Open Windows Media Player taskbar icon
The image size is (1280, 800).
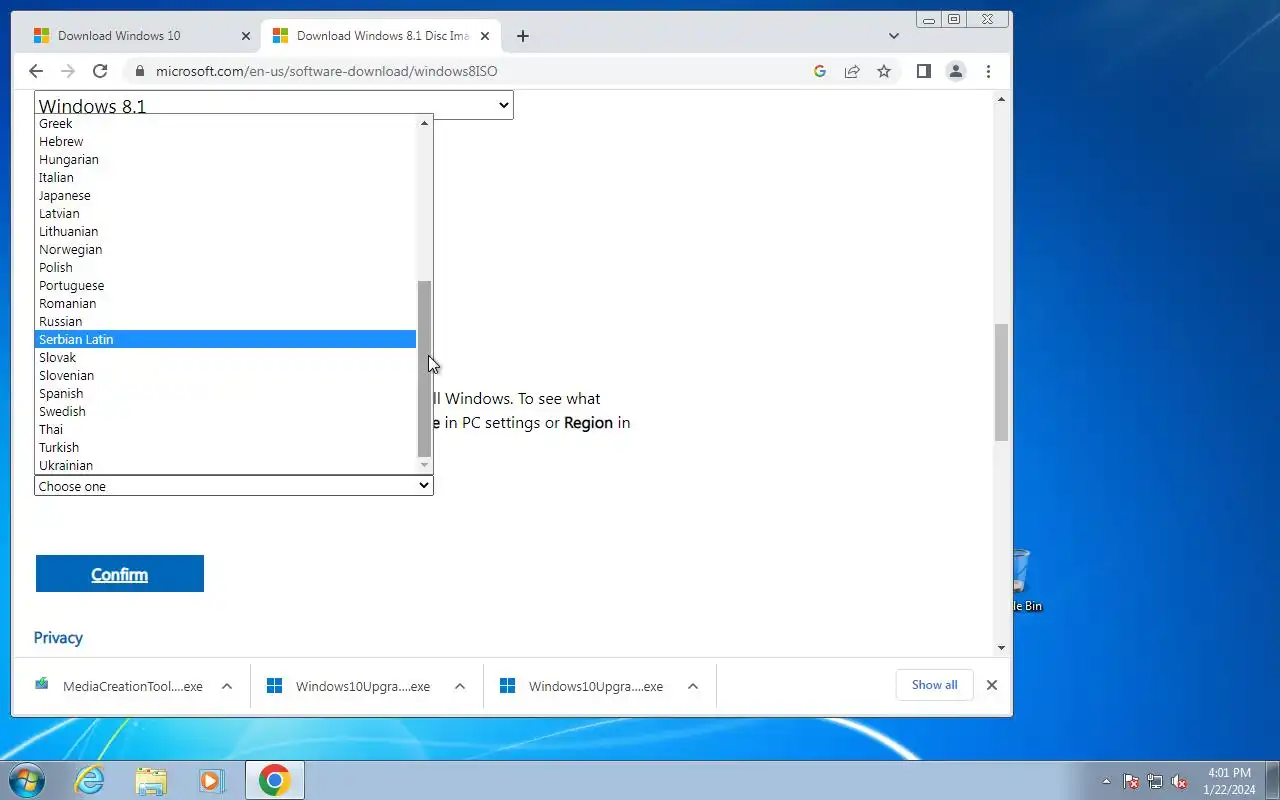[x=211, y=780]
